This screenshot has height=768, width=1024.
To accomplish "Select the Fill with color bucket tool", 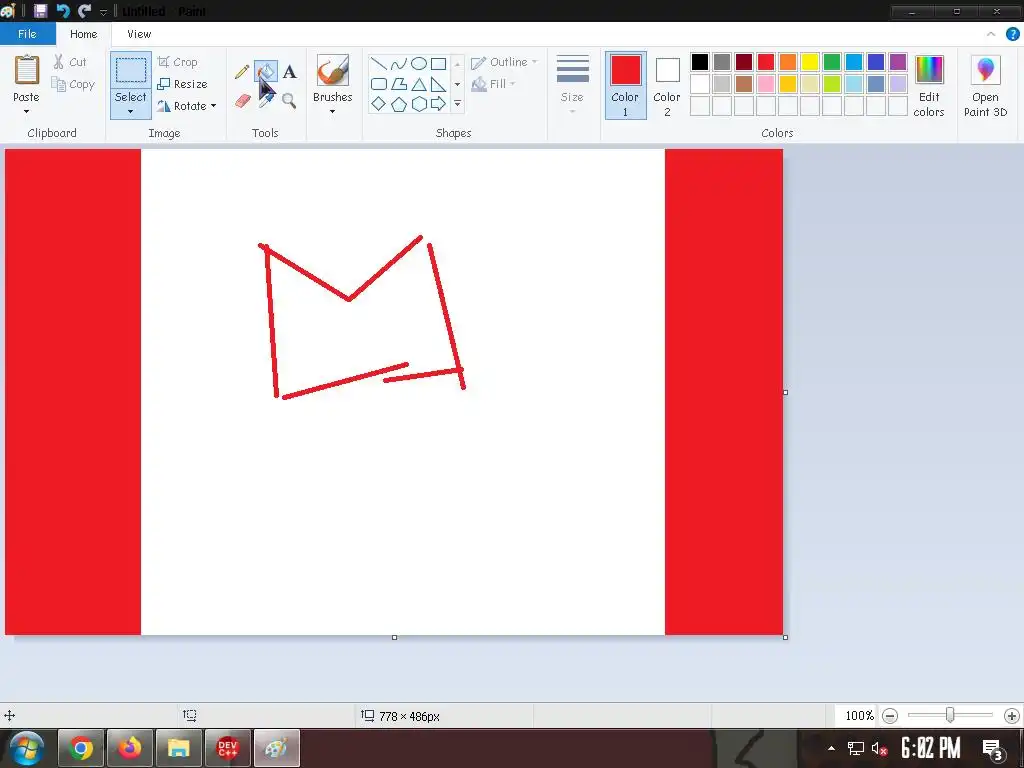I will 266,71.
